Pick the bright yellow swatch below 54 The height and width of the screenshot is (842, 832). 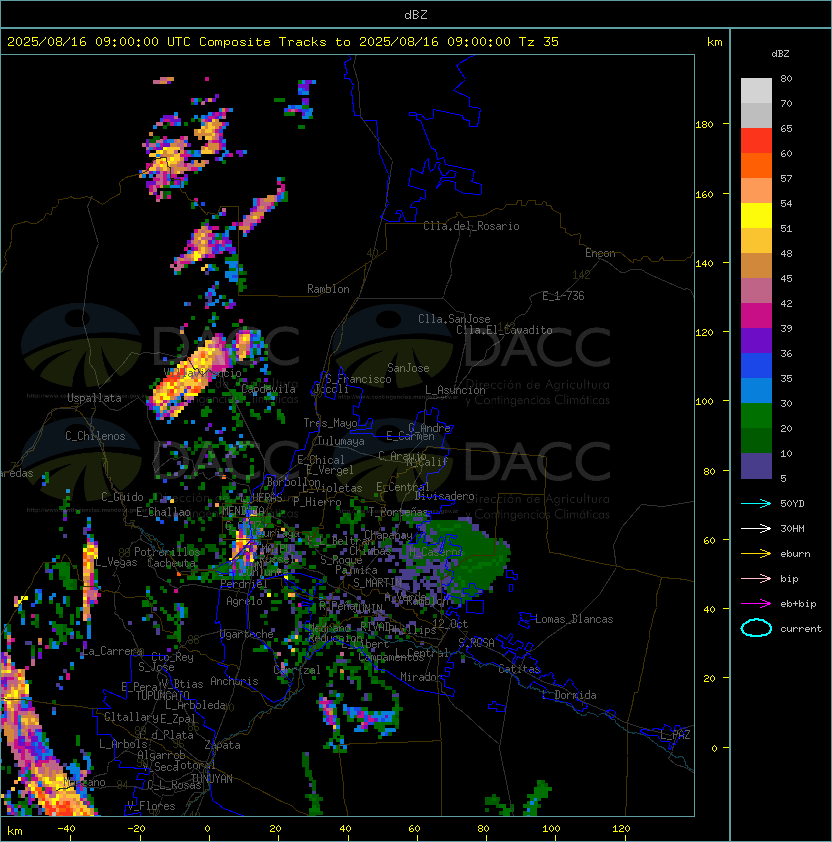[756, 216]
